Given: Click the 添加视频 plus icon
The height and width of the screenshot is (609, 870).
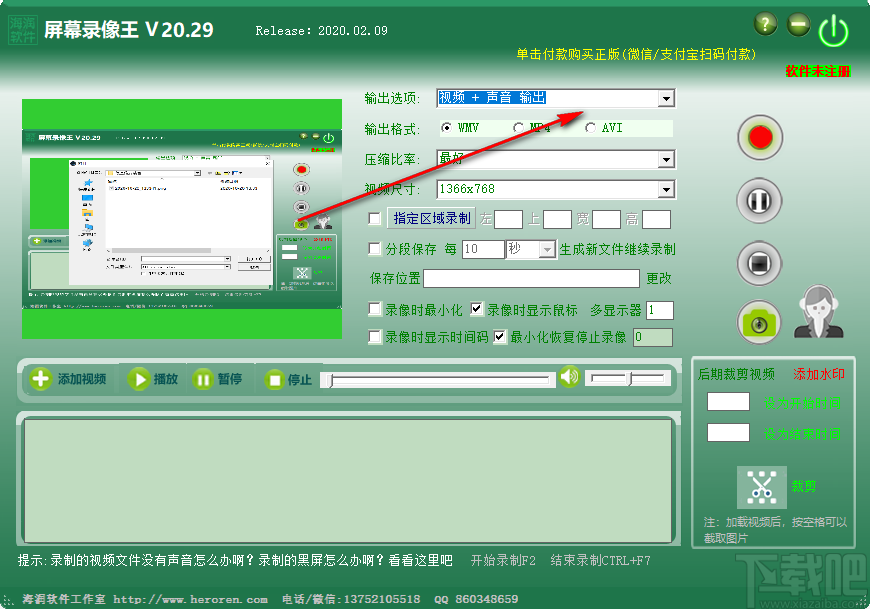Looking at the screenshot, I should tap(41, 379).
